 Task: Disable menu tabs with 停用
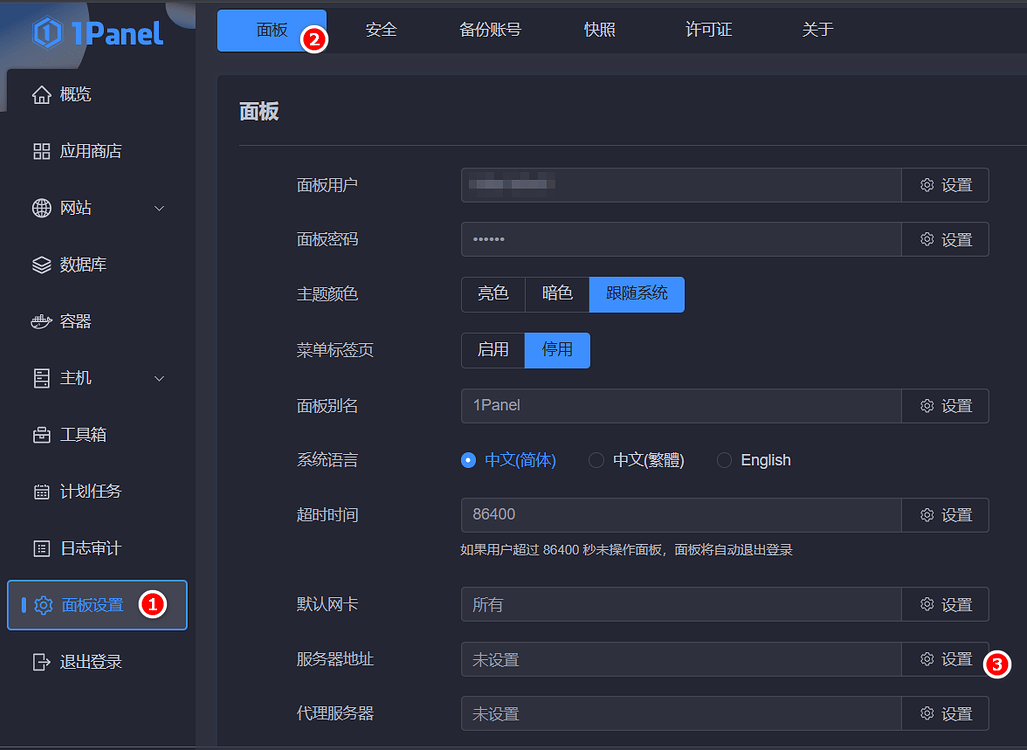pos(557,350)
